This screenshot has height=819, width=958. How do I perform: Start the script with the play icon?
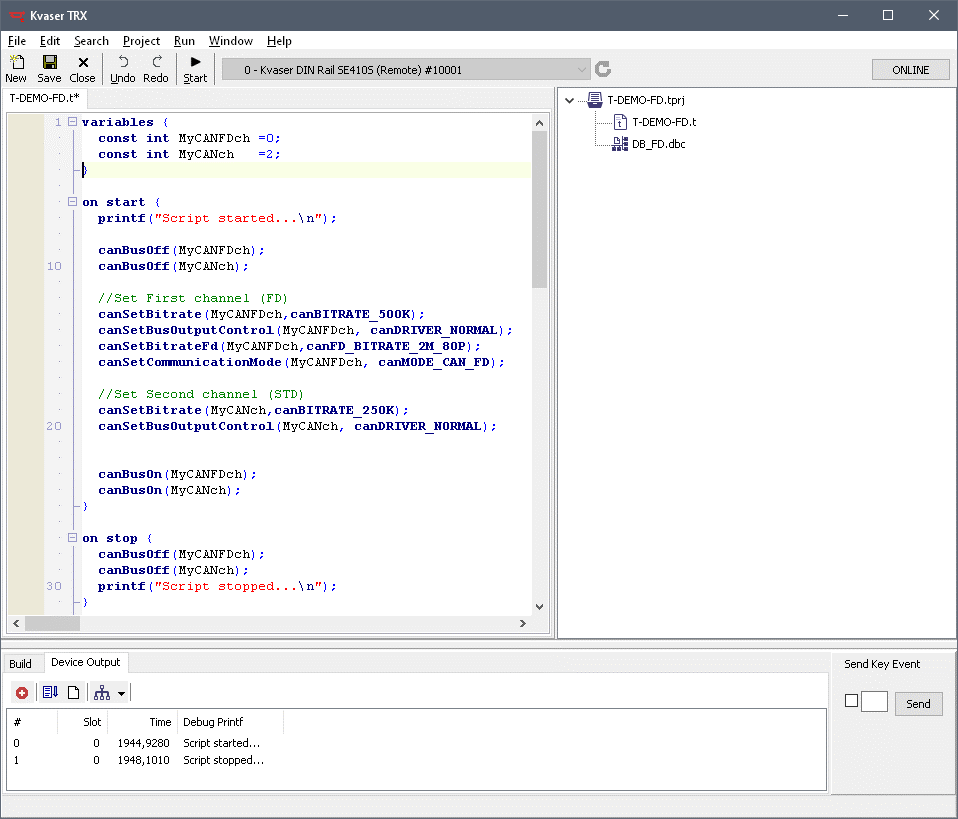click(x=196, y=62)
